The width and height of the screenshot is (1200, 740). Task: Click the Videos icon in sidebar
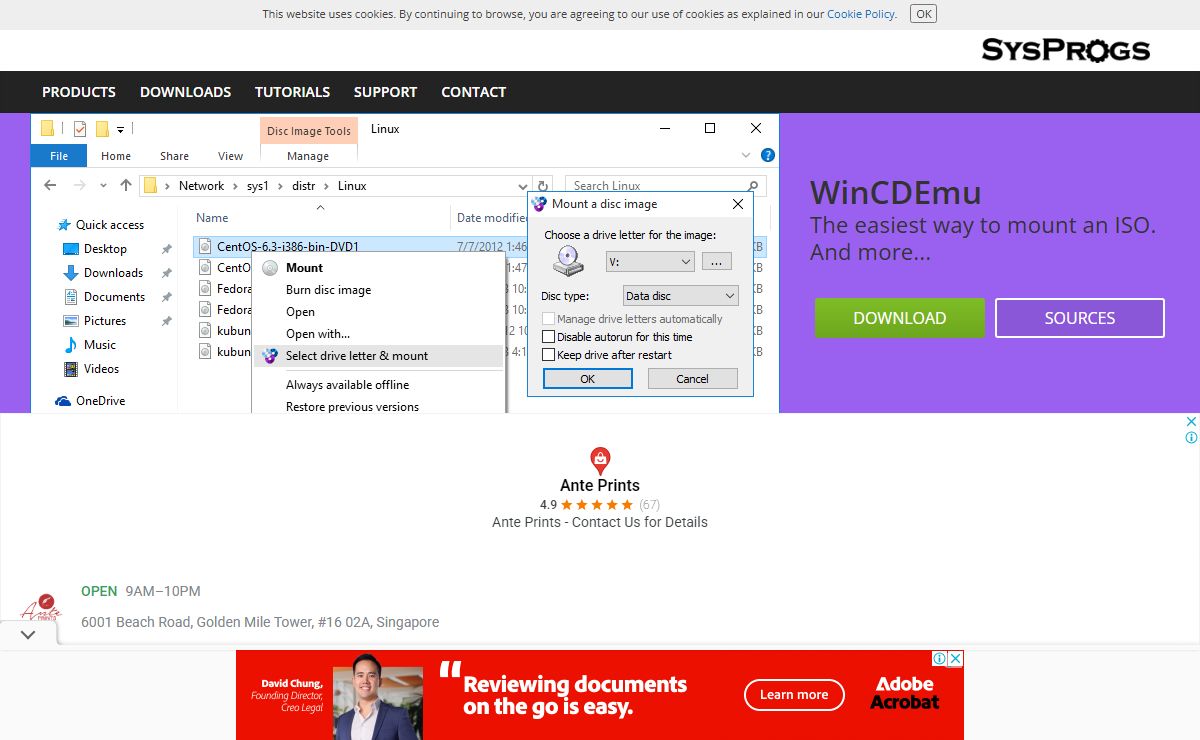[71, 369]
